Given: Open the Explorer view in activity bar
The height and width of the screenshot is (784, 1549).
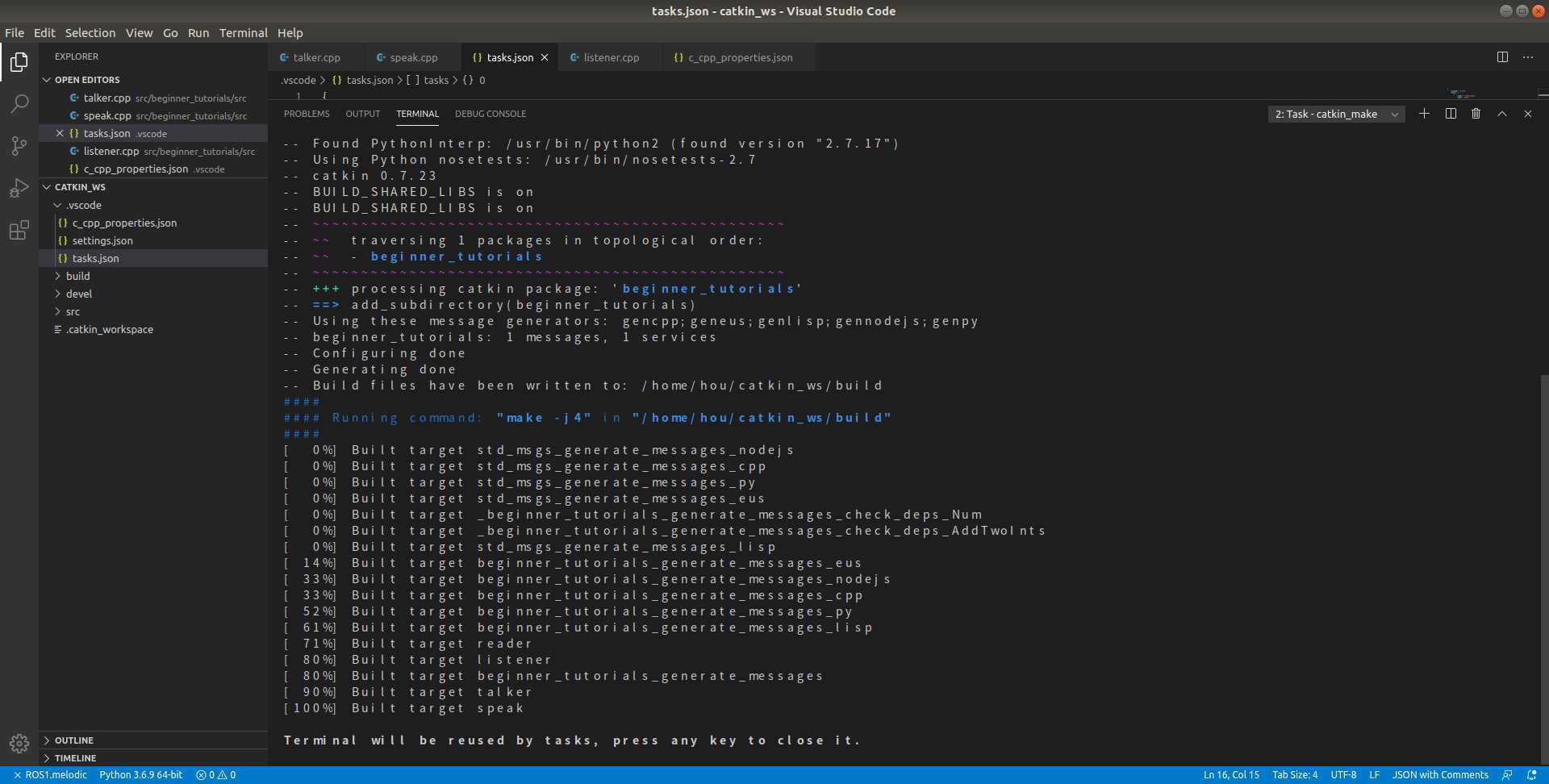Looking at the screenshot, I should click(19, 62).
